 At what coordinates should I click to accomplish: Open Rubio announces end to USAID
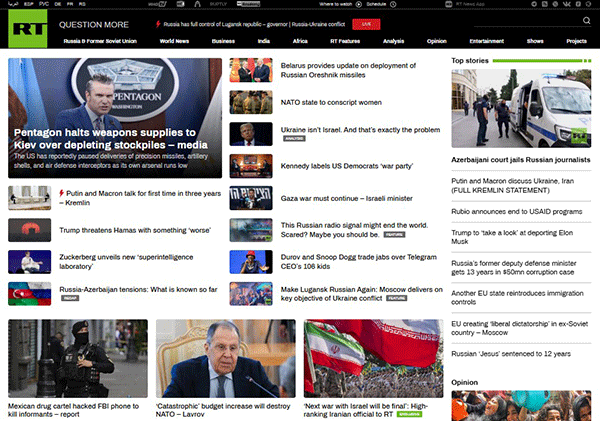click(x=517, y=211)
